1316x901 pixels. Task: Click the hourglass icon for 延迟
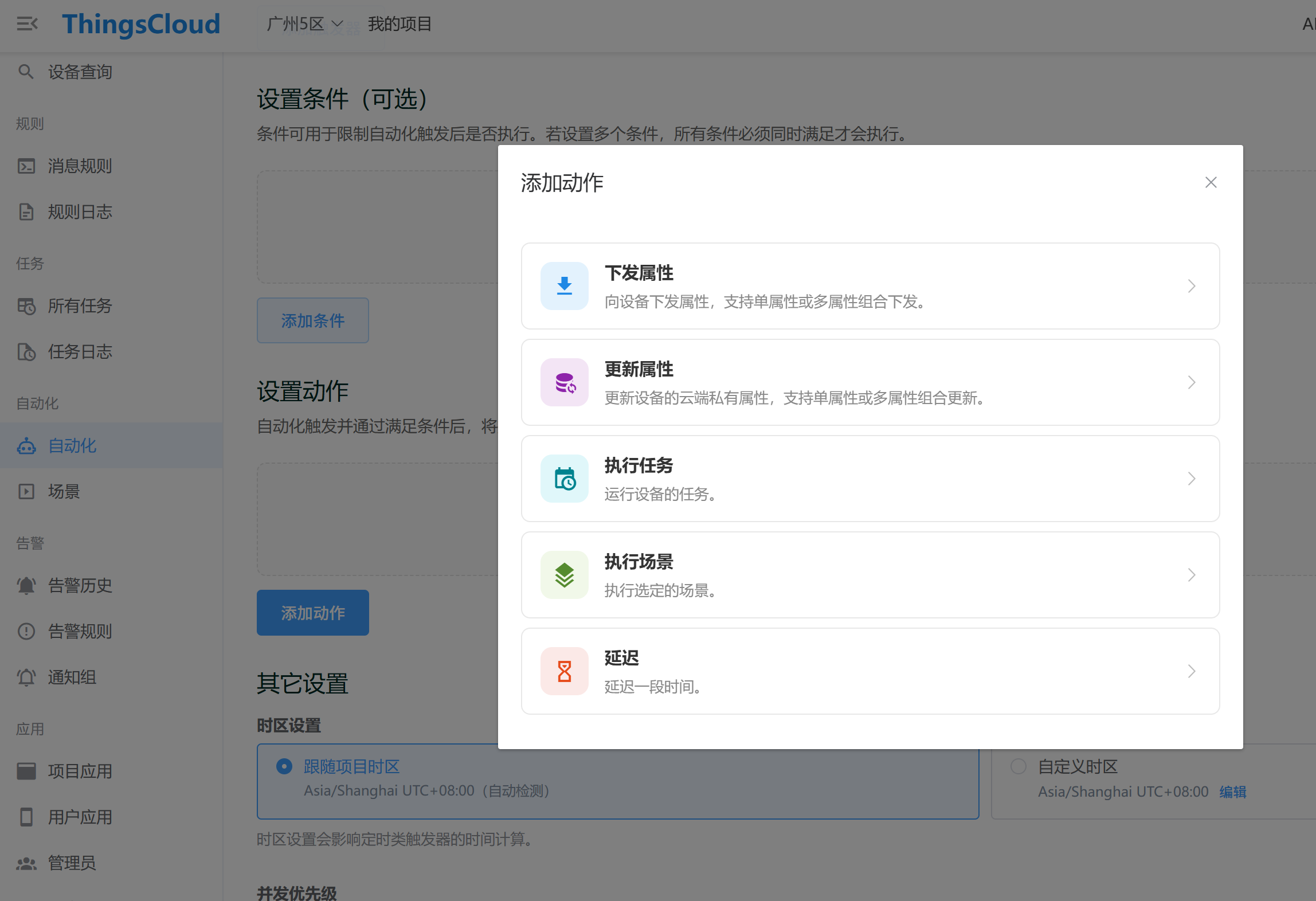point(564,671)
